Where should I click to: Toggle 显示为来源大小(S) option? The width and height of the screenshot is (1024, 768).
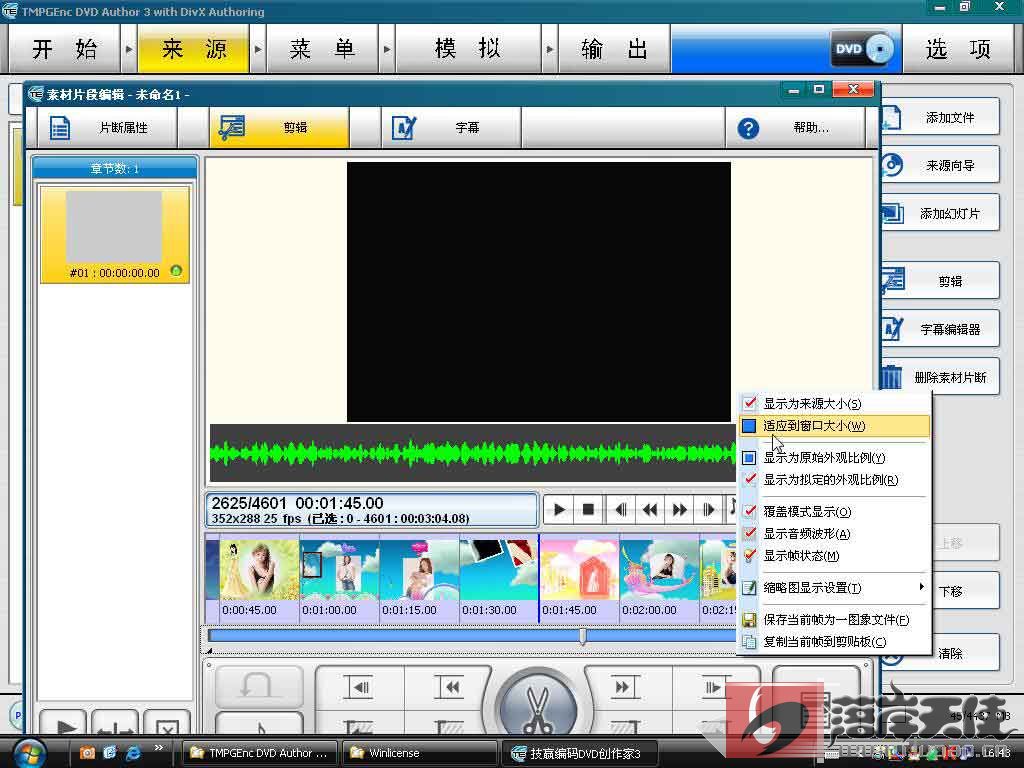pyautogui.click(x=835, y=404)
